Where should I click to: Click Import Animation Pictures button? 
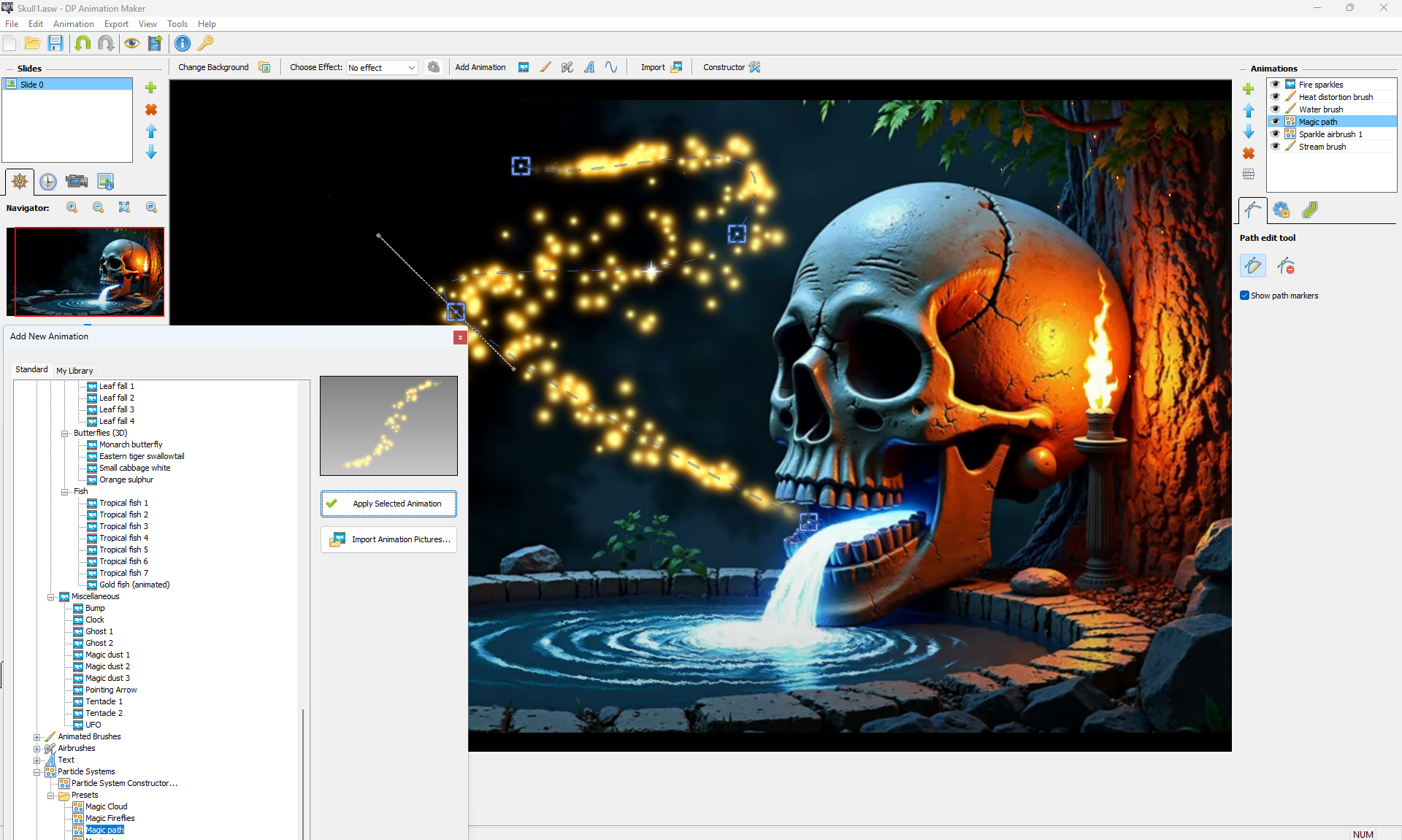pyautogui.click(x=388, y=540)
